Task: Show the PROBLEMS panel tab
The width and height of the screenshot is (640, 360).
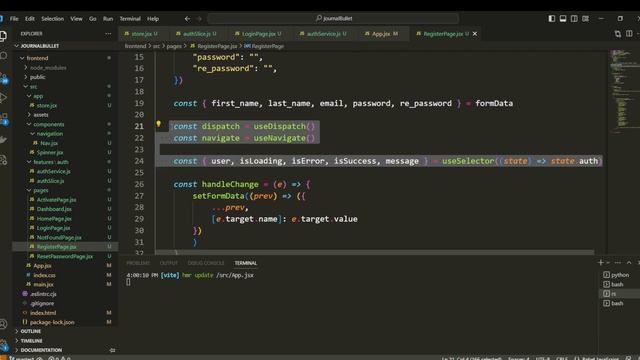Action: (138, 263)
